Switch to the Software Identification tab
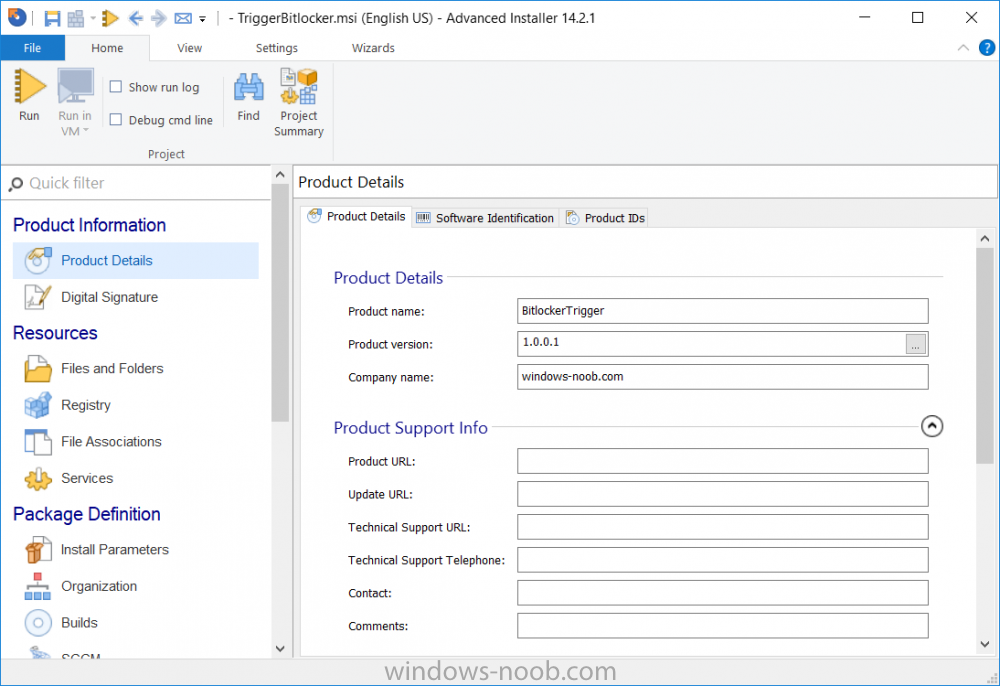This screenshot has height=686, width=1000. pyautogui.click(x=485, y=218)
